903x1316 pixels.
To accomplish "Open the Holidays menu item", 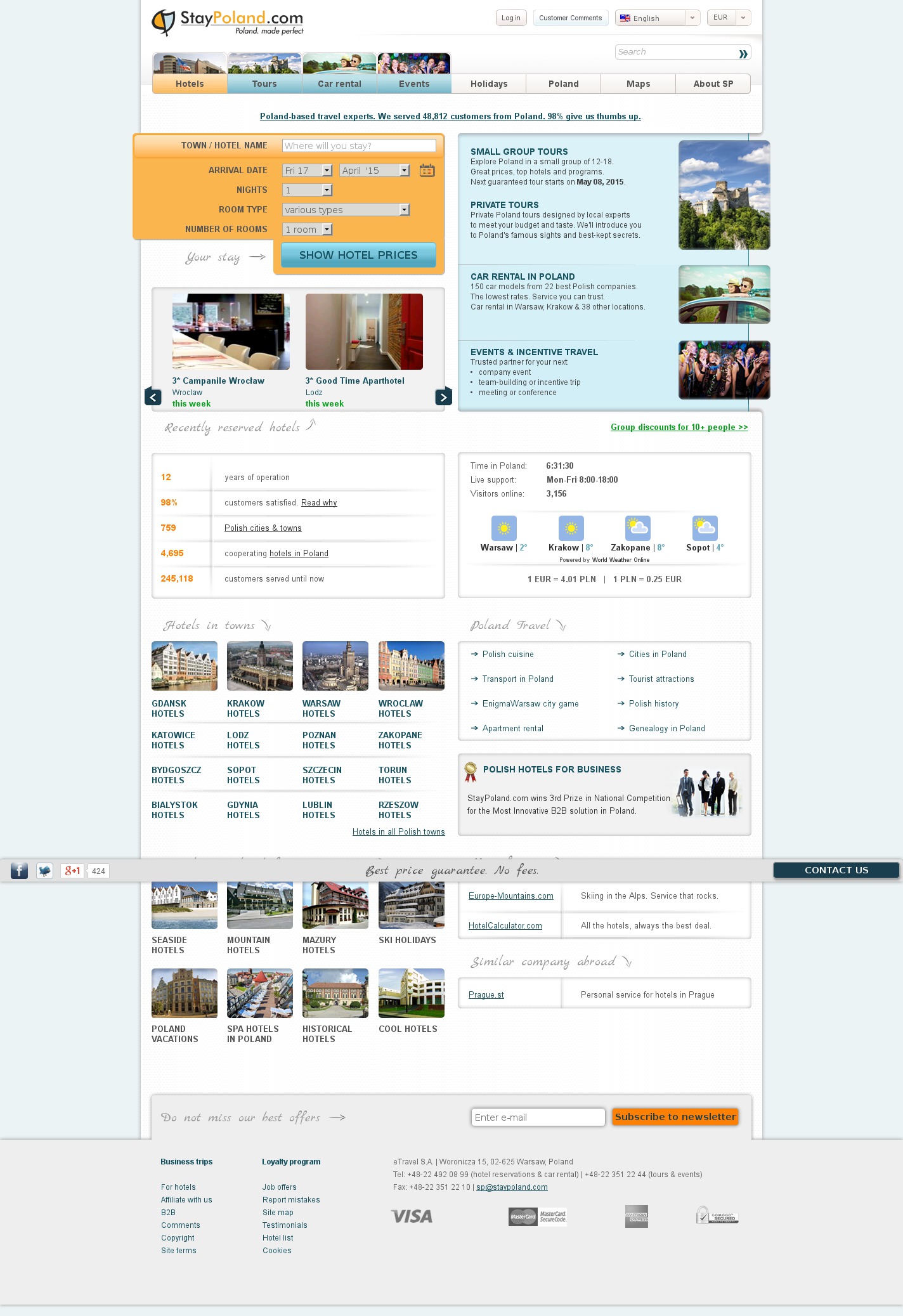I will coord(489,84).
